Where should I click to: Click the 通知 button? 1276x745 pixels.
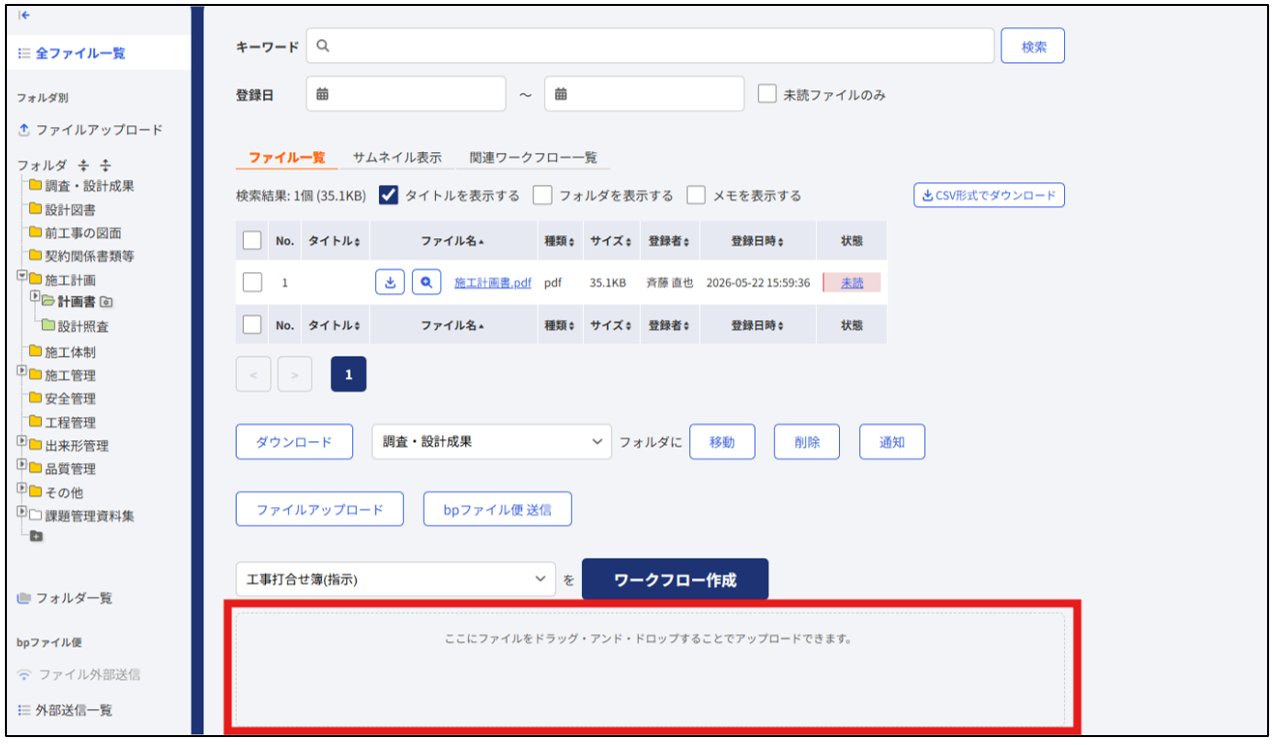(892, 442)
